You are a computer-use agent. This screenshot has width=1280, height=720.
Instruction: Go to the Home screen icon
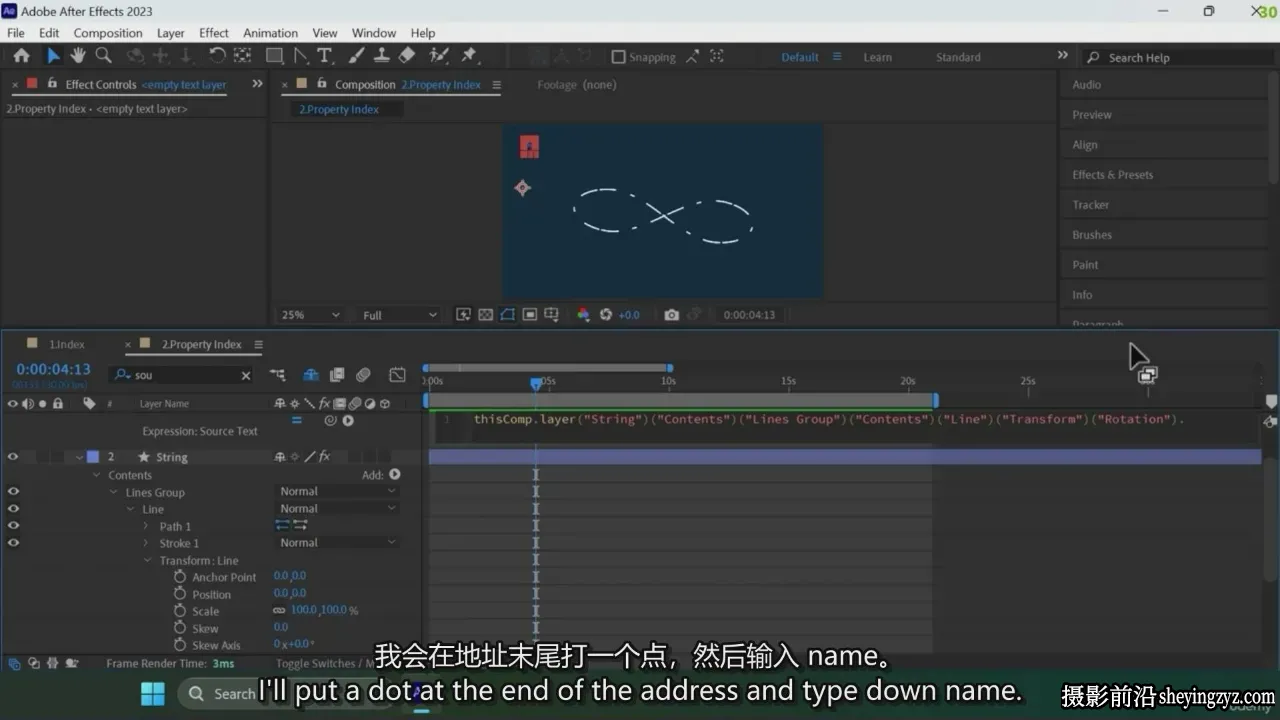[21, 56]
